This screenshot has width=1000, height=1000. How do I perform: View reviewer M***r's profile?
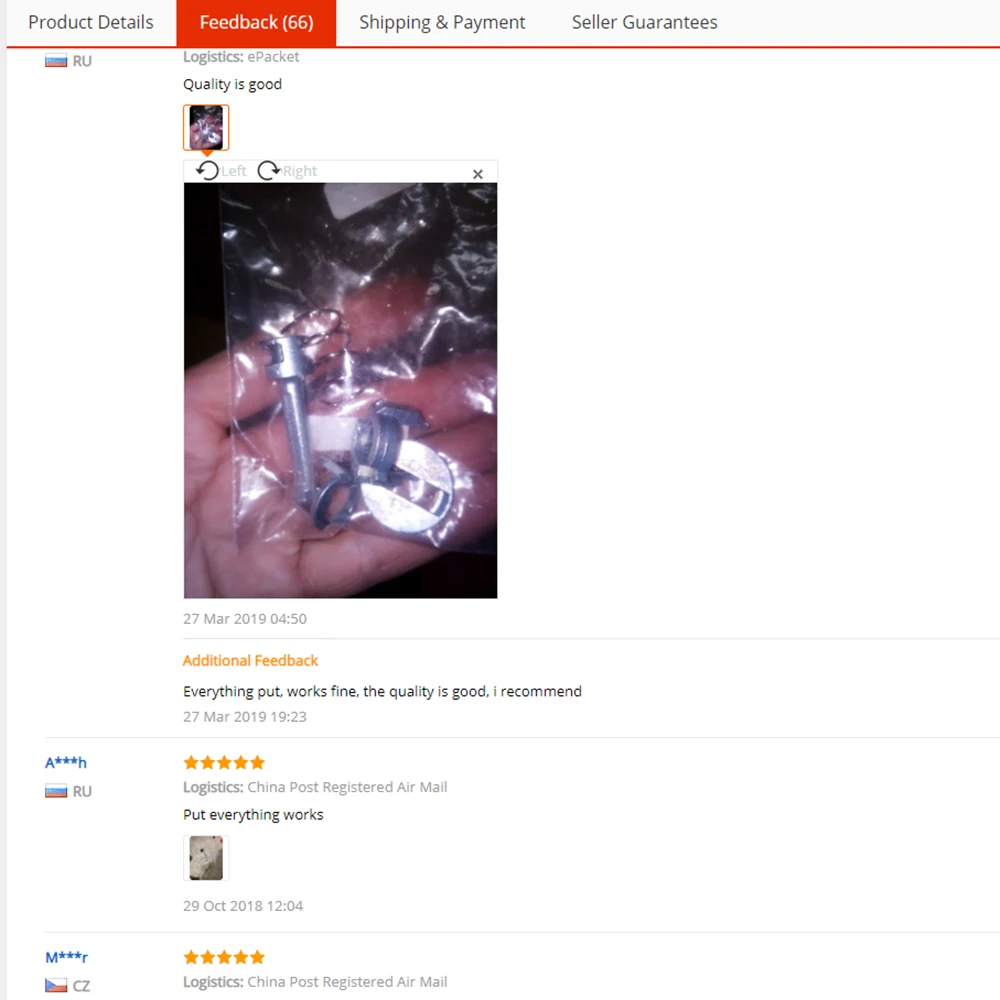coord(66,957)
